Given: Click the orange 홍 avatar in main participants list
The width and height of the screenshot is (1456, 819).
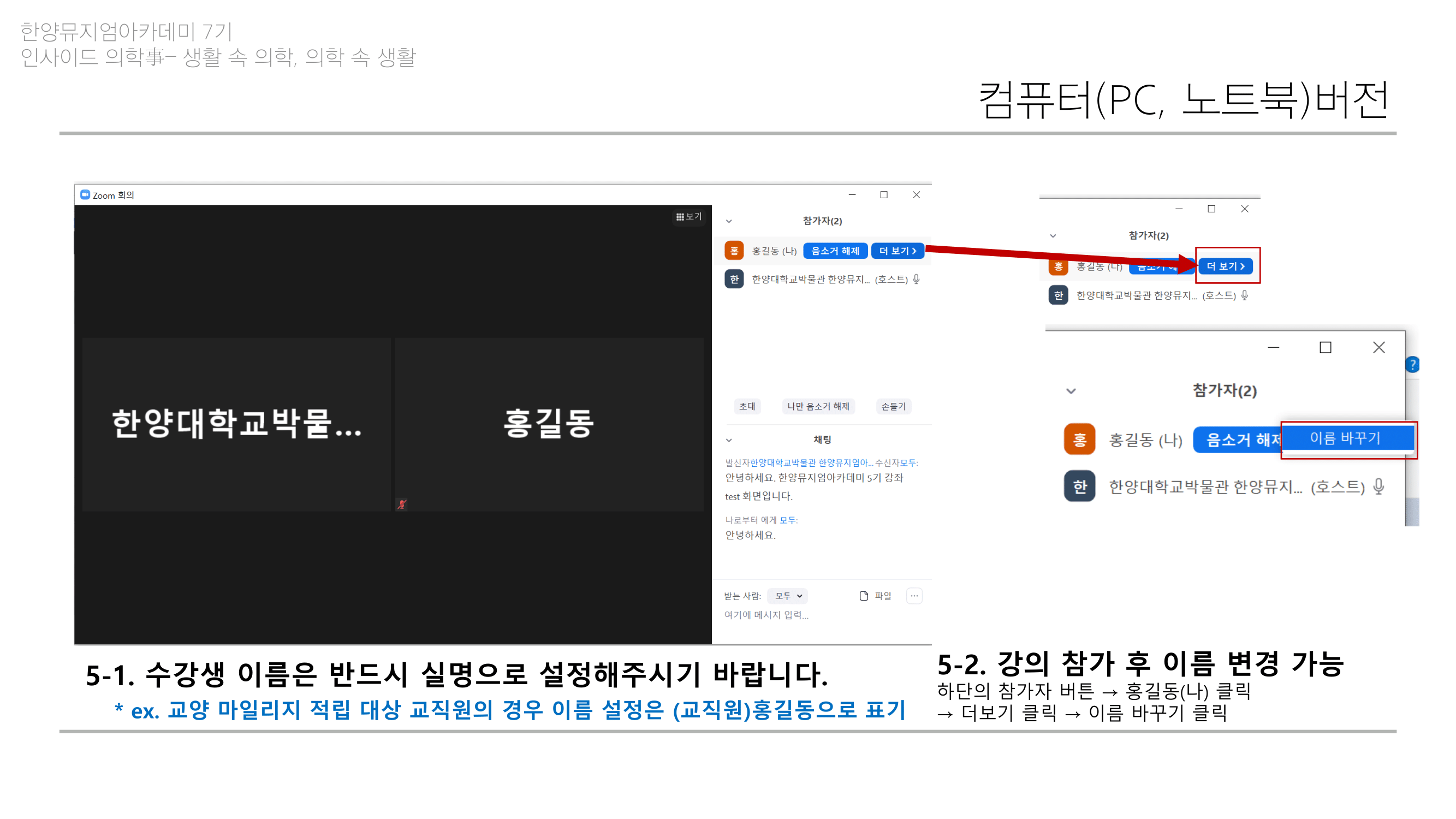Looking at the screenshot, I should tap(734, 251).
